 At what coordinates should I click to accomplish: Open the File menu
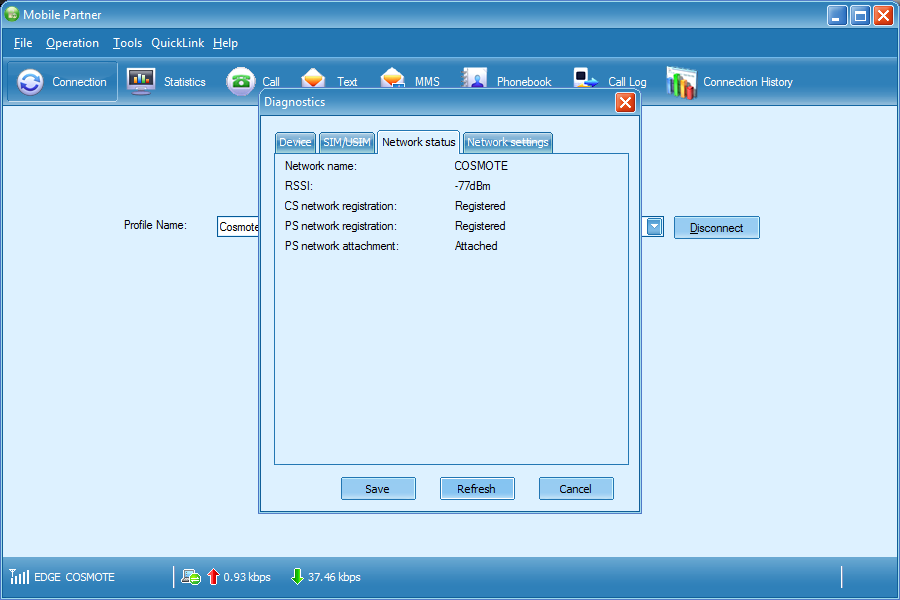point(23,43)
